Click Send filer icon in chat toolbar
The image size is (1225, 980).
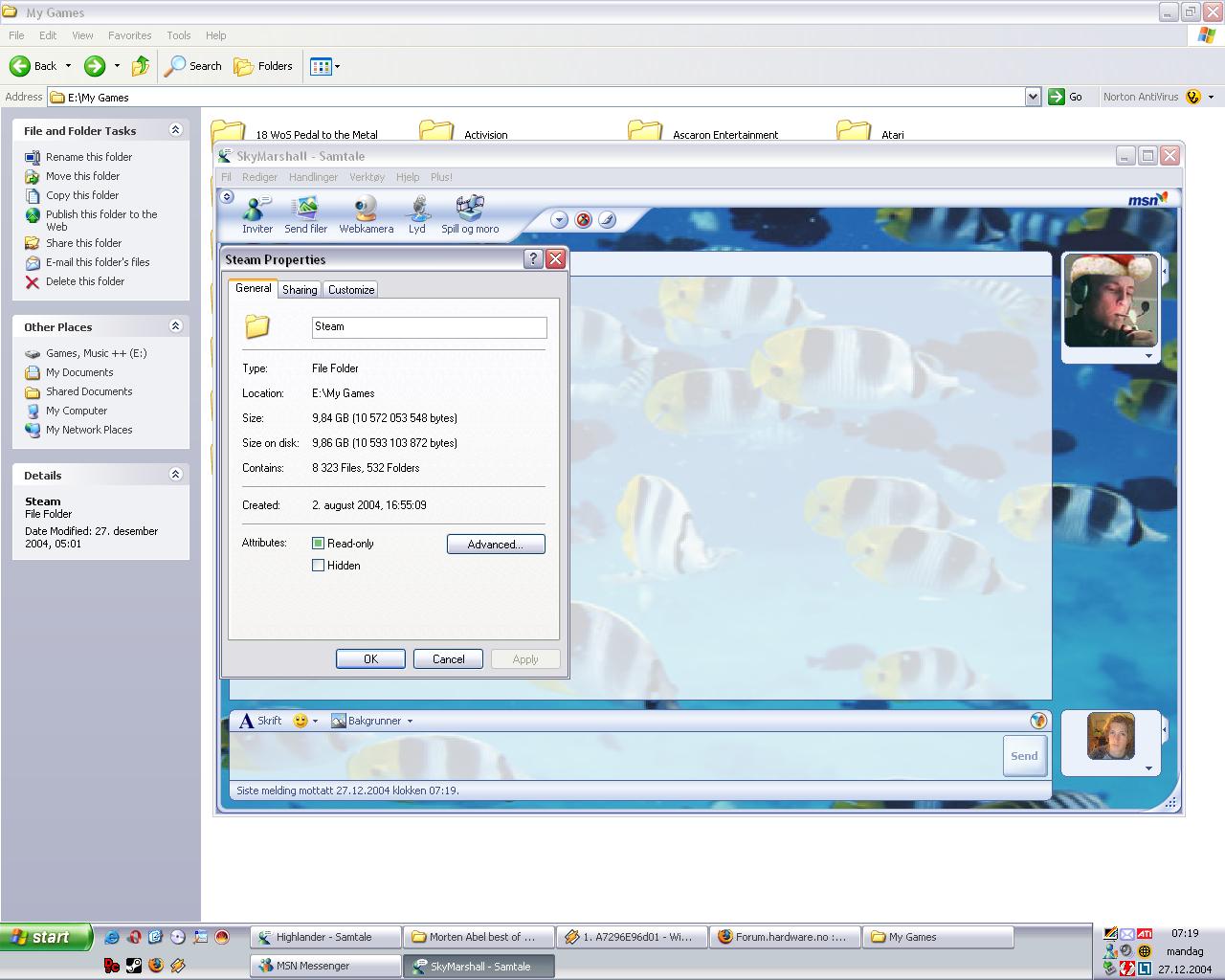[305, 214]
